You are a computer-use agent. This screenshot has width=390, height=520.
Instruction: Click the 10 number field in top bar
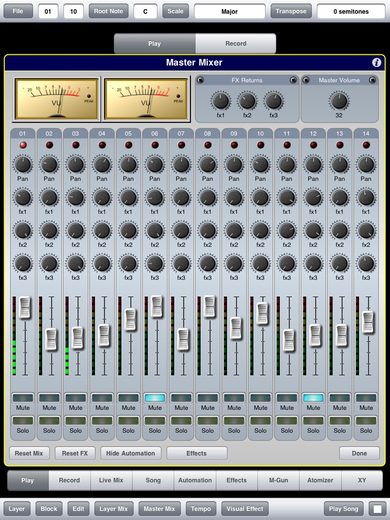[74, 11]
